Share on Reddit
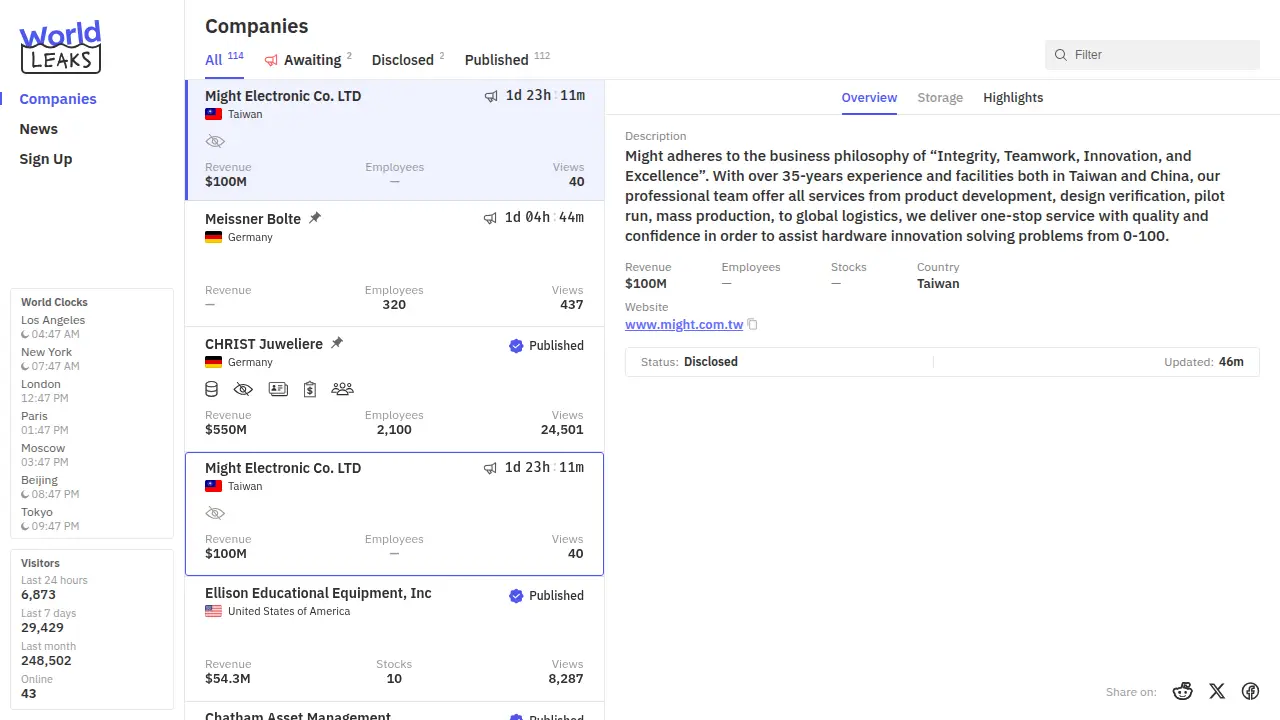This screenshot has height=720, width=1280. 1183,691
